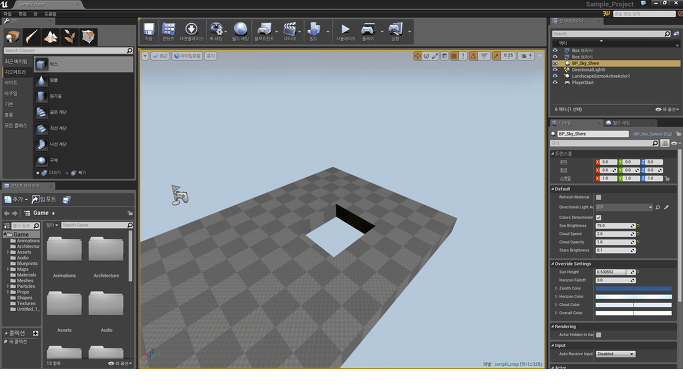The height and width of the screenshot is (384, 683).
Task: Open the Content browser toolbar icon
Action: click(x=169, y=31)
